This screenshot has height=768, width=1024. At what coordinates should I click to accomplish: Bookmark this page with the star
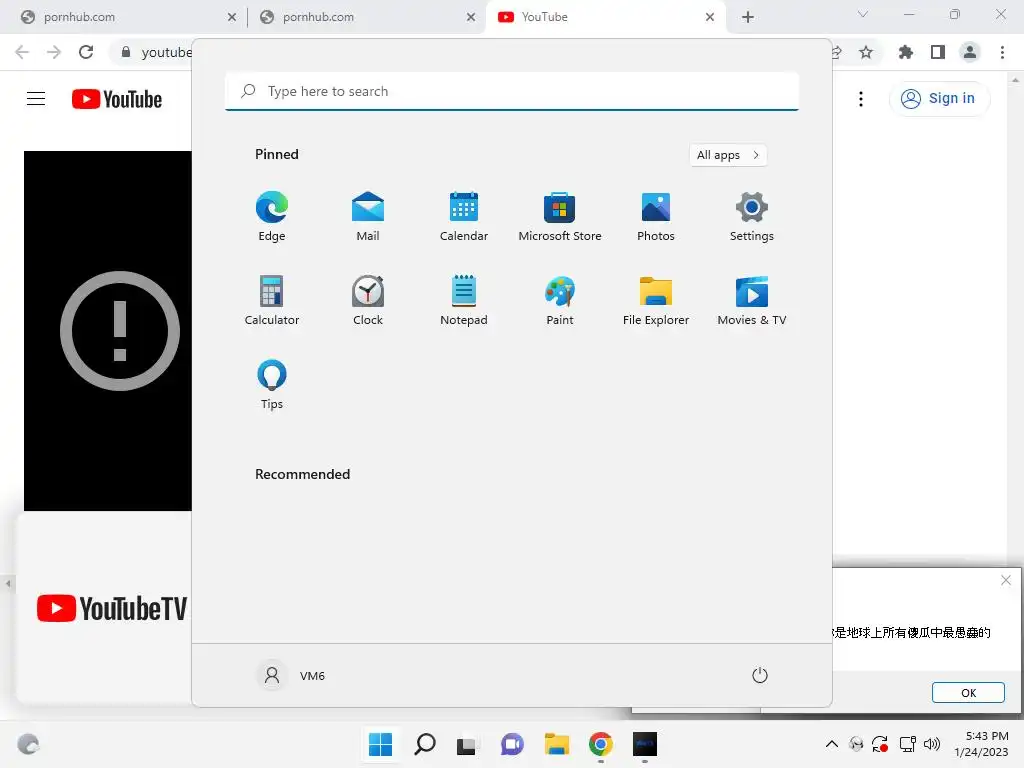(866, 52)
